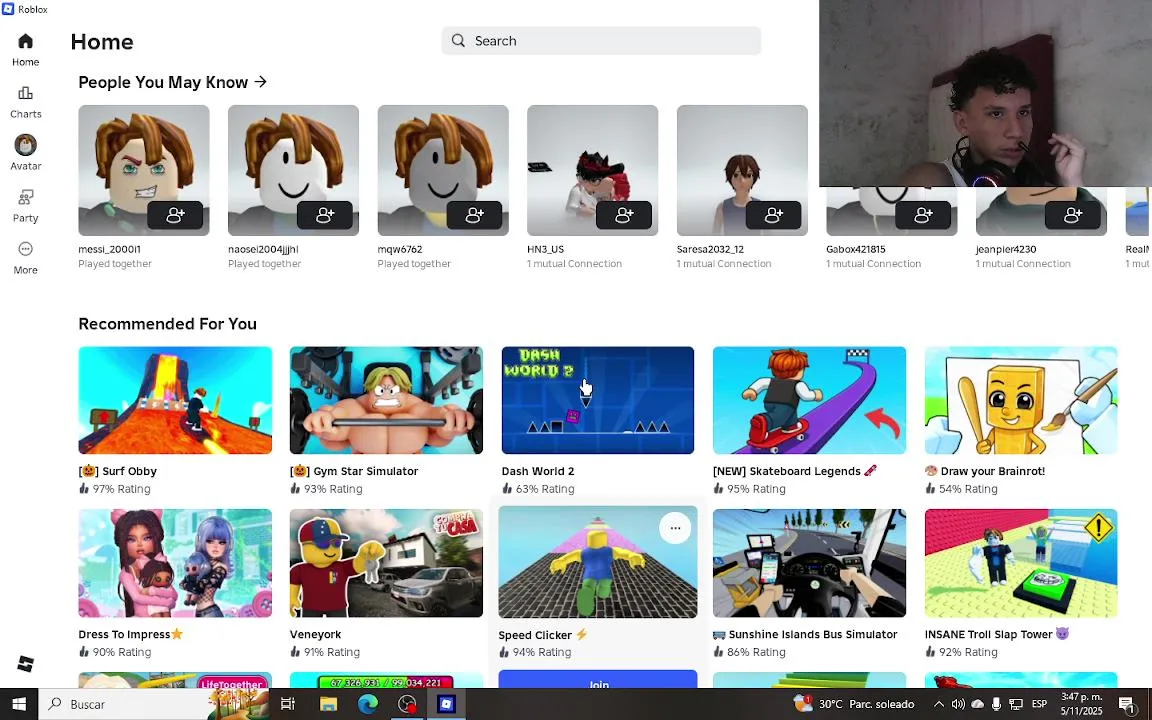Screen dimensions: 1152x720
Task: Open the Speed Clicker game thumbnail
Action: tap(598, 562)
